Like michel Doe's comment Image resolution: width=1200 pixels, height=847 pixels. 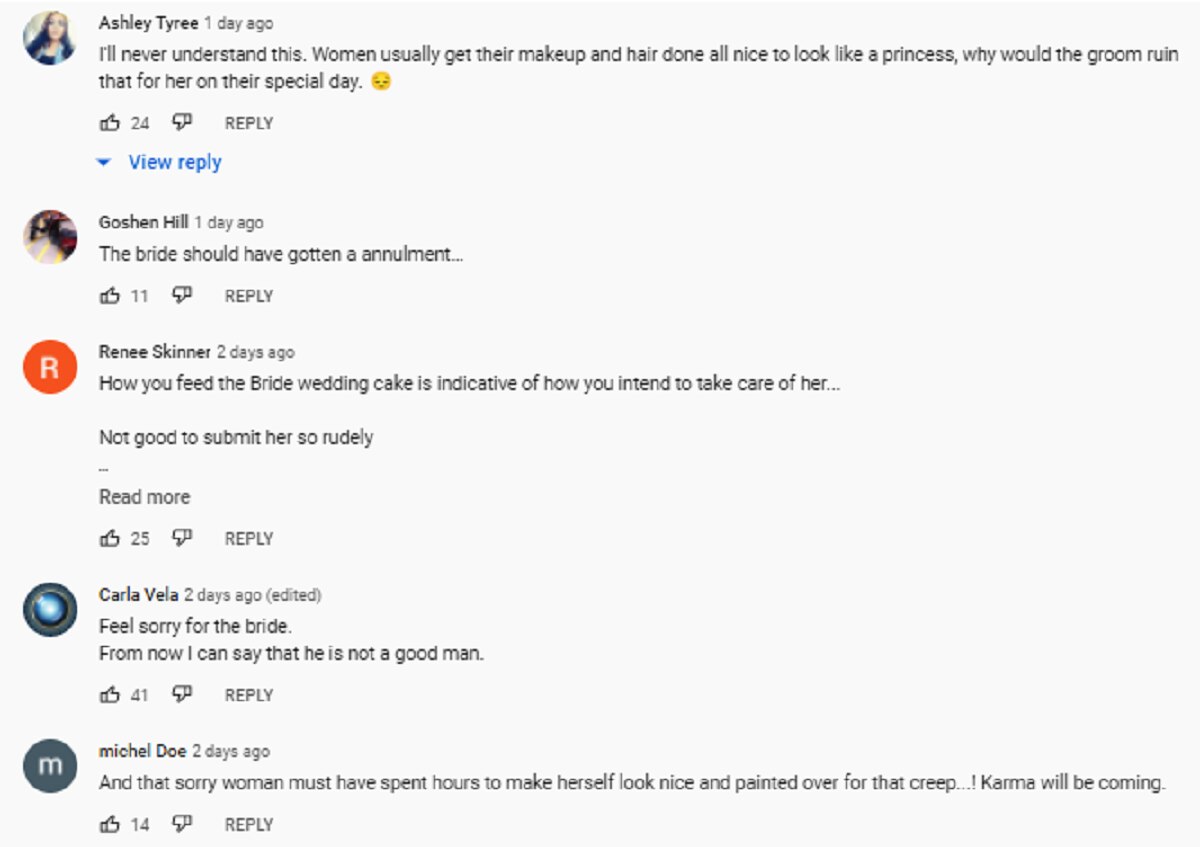[x=110, y=825]
